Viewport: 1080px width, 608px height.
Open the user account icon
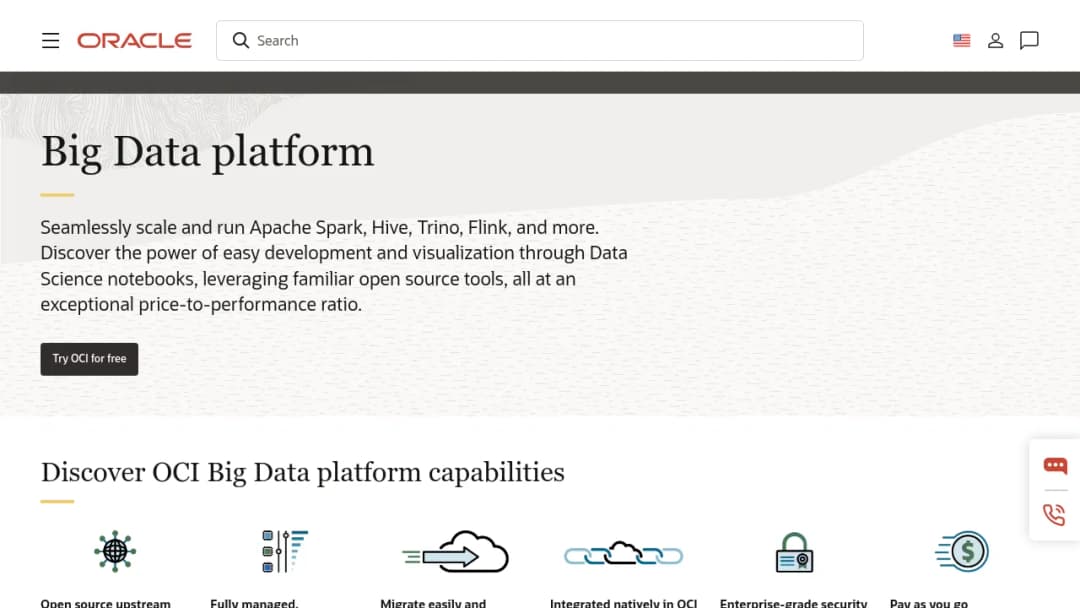coord(995,41)
